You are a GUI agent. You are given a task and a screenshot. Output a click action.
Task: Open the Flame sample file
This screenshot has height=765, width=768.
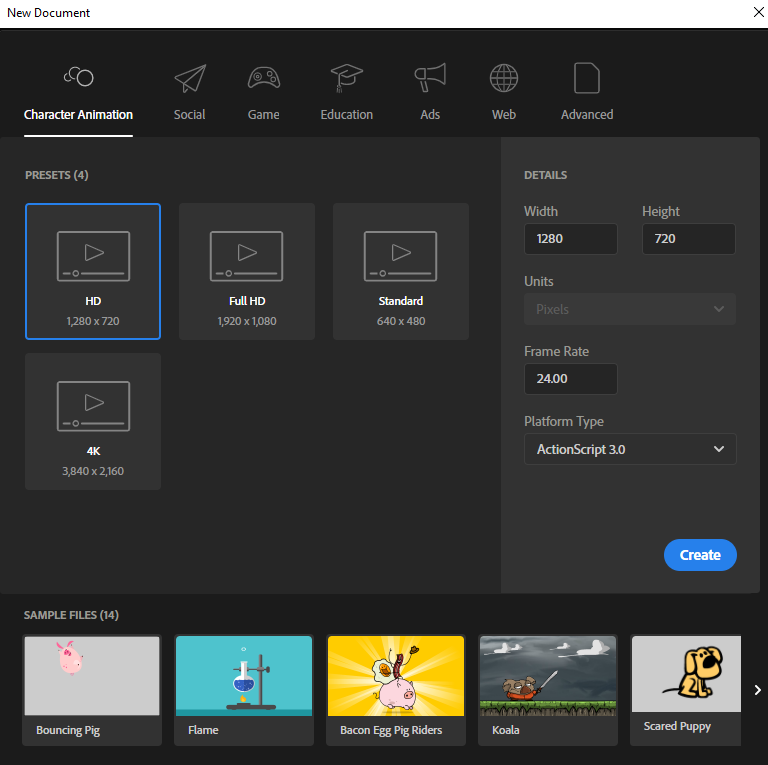(x=244, y=691)
